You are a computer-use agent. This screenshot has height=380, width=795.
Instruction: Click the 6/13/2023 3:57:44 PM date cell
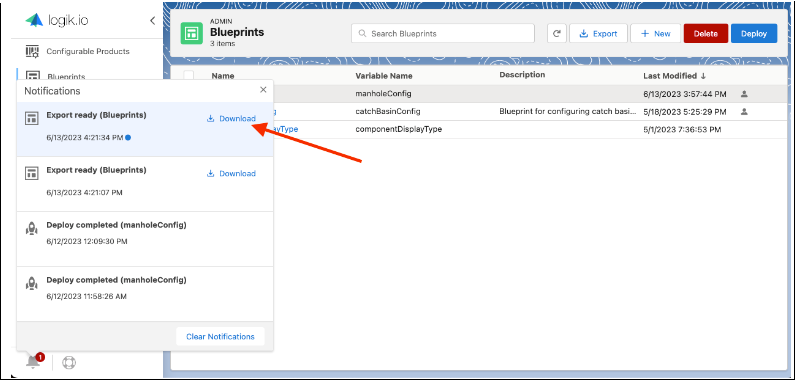684,94
